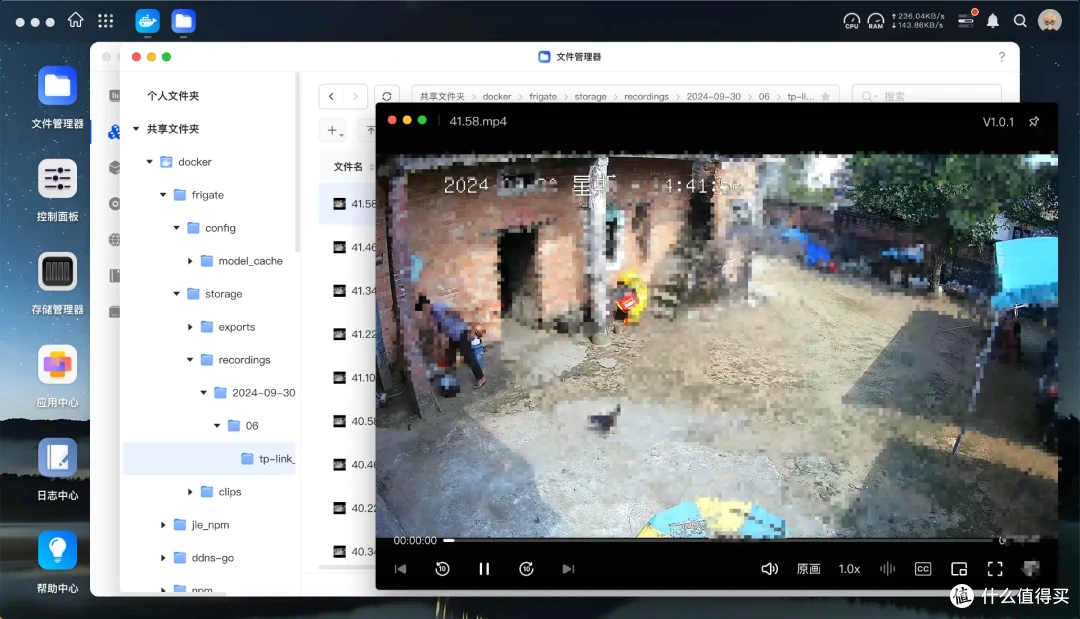This screenshot has width=1080, height=619.
Task: Open the plus new-item dropdown
Action: [335, 130]
